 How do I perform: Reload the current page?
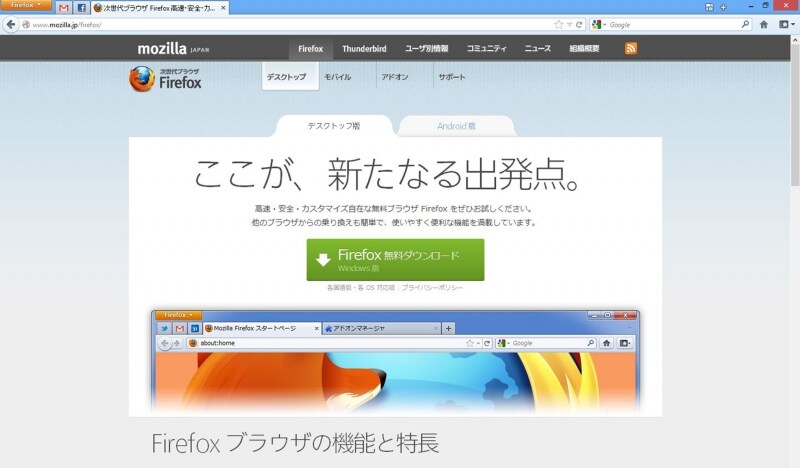[x=579, y=24]
